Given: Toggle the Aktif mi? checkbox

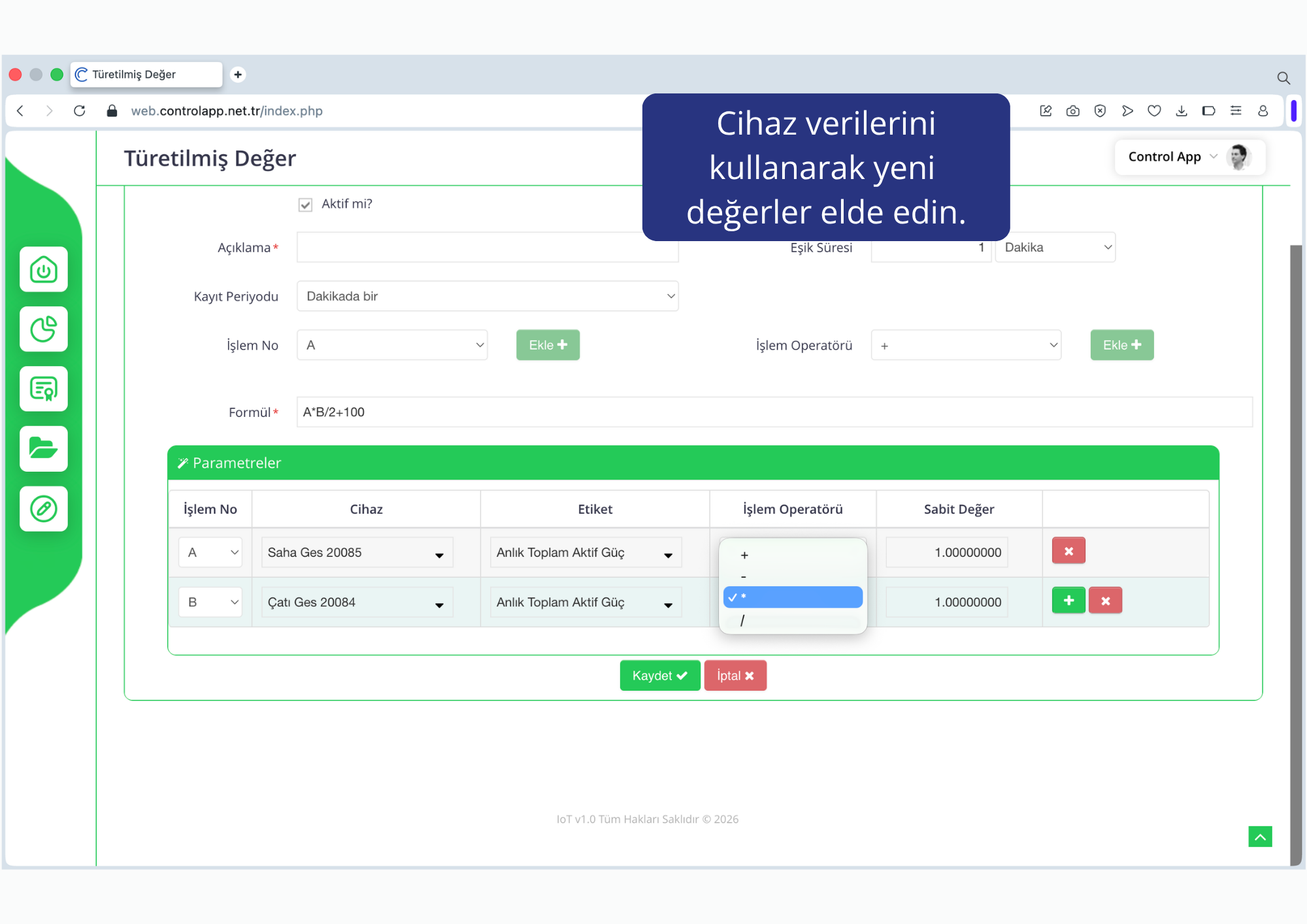Looking at the screenshot, I should pos(305,205).
